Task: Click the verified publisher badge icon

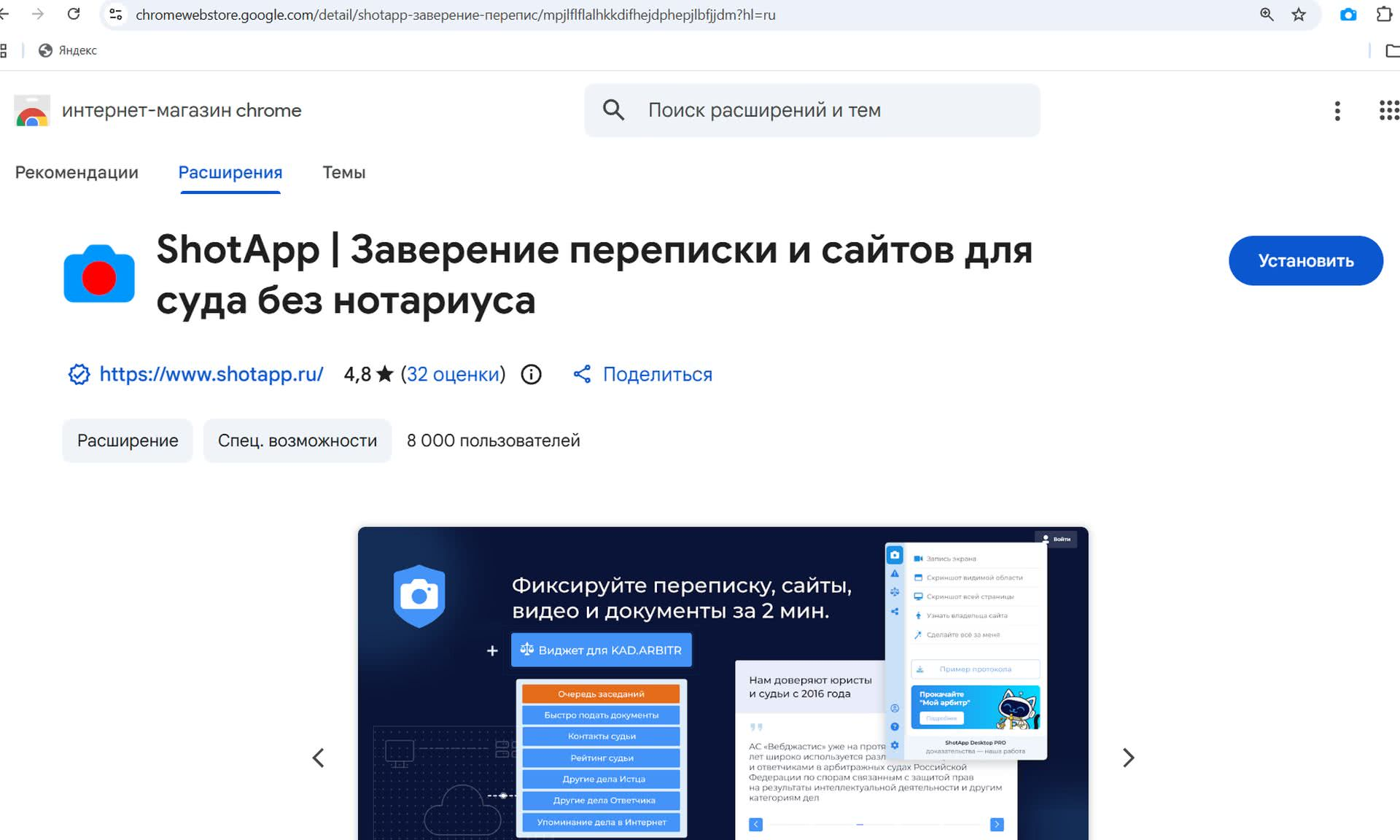Action: pyautogui.click(x=79, y=374)
